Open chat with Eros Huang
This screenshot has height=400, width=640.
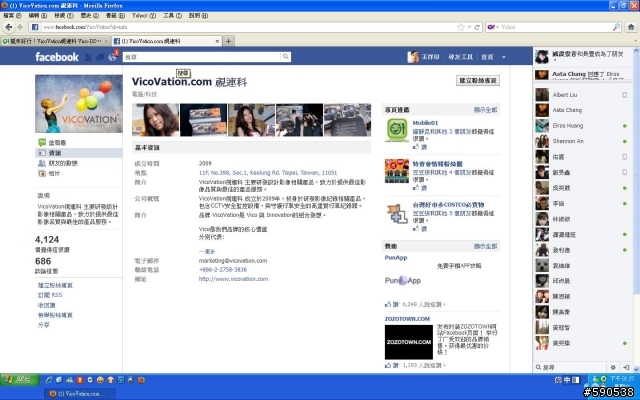click(581, 126)
